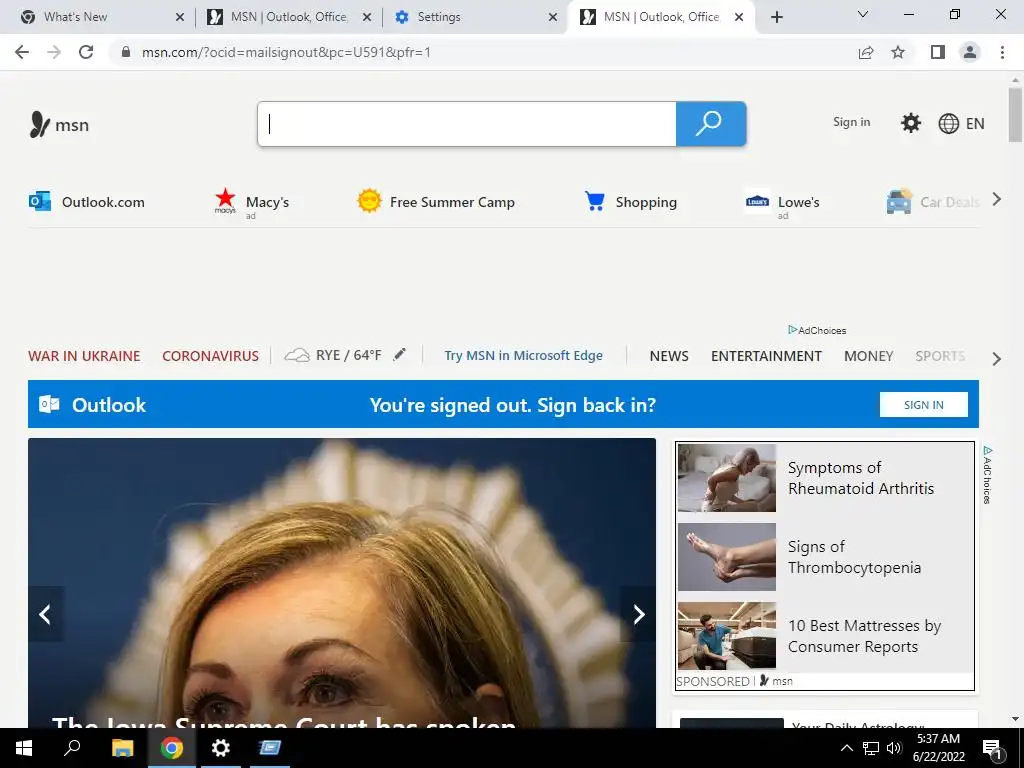Open File Explorer from taskbar

pos(122,748)
